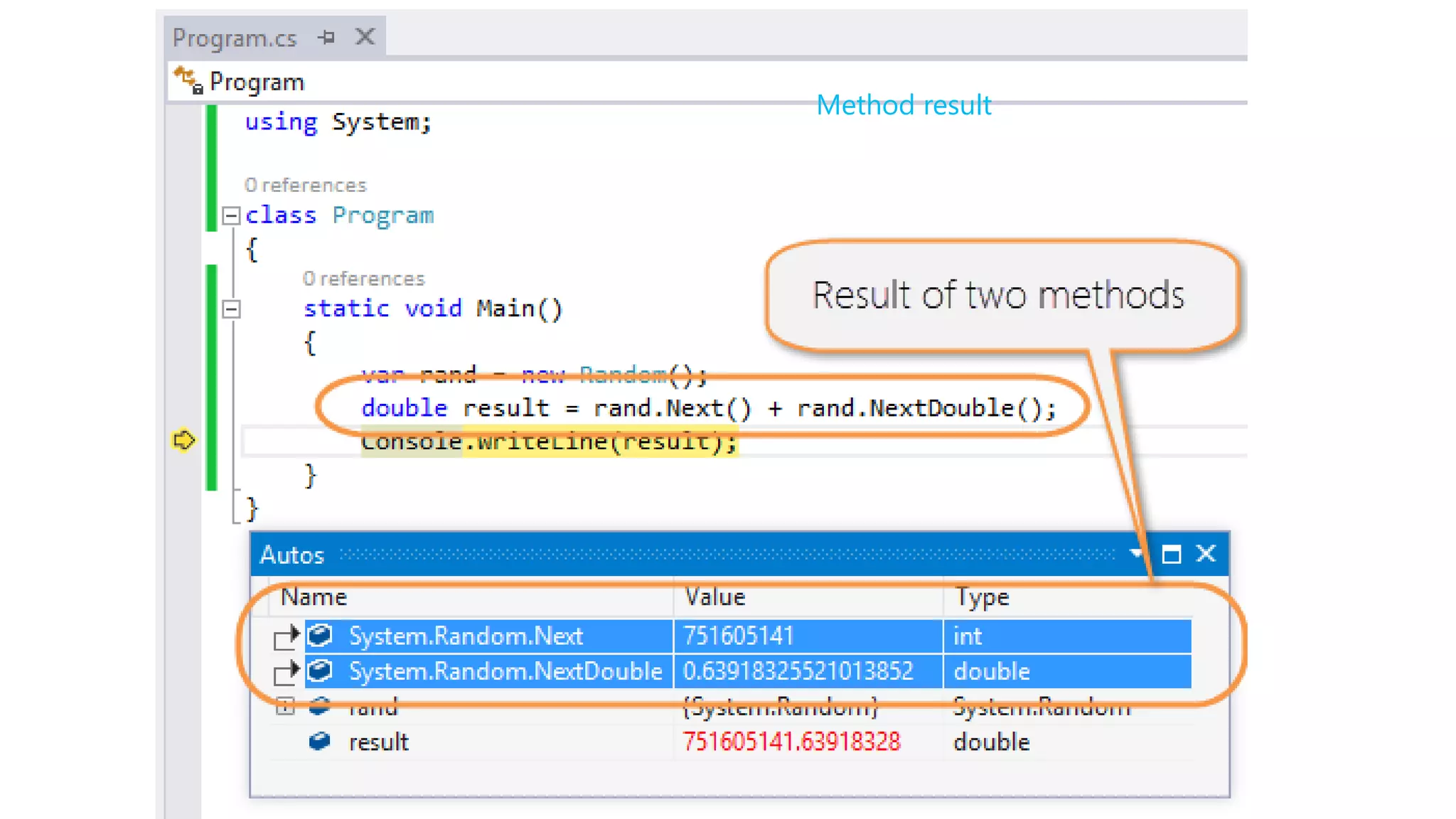Click the Console.WriteLine(result) highlighted line
Image resolution: width=1456 pixels, height=819 pixels.
[549, 442]
